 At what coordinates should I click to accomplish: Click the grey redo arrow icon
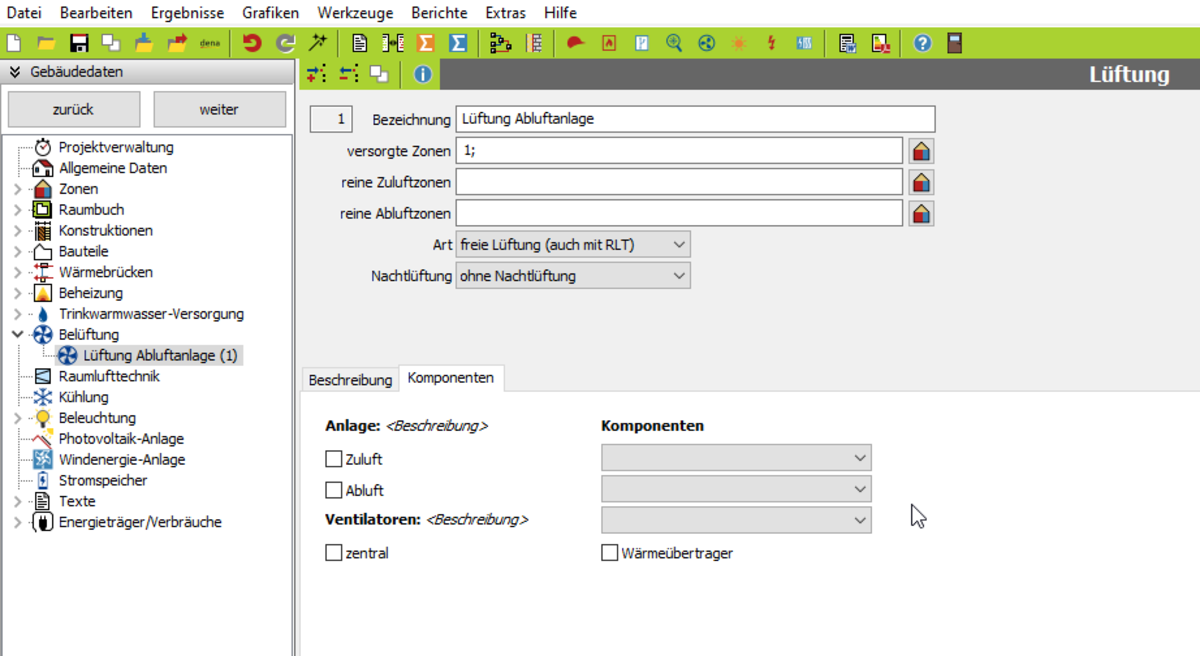pyautogui.click(x=285, y=43)
